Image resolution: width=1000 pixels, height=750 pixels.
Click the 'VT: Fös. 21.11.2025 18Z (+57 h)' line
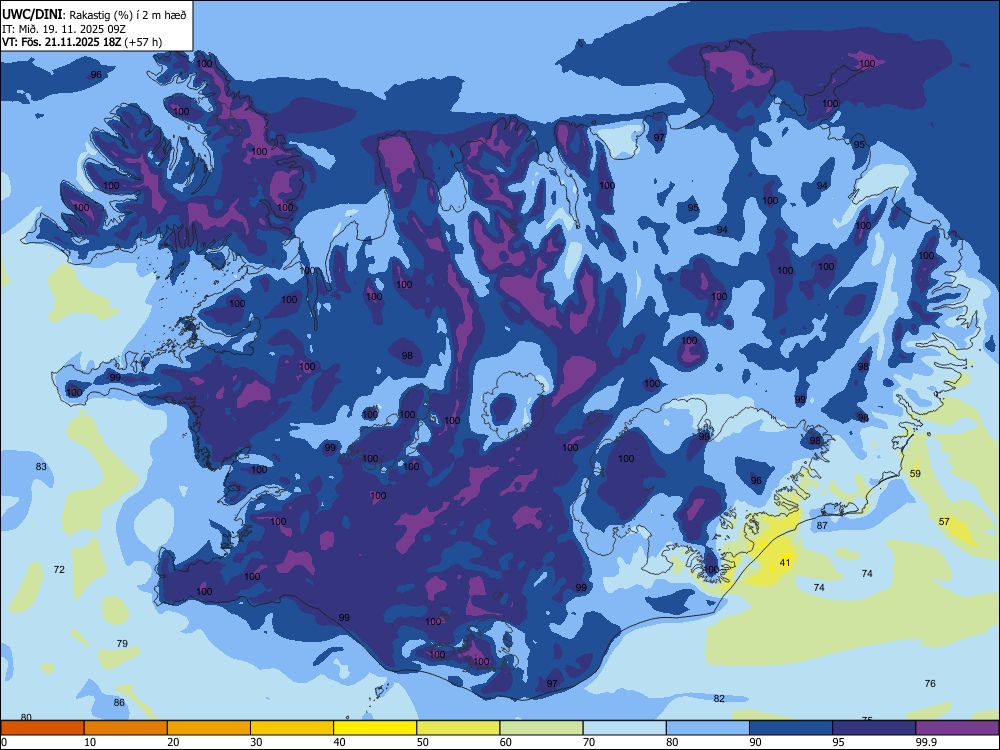click(82, 42)
